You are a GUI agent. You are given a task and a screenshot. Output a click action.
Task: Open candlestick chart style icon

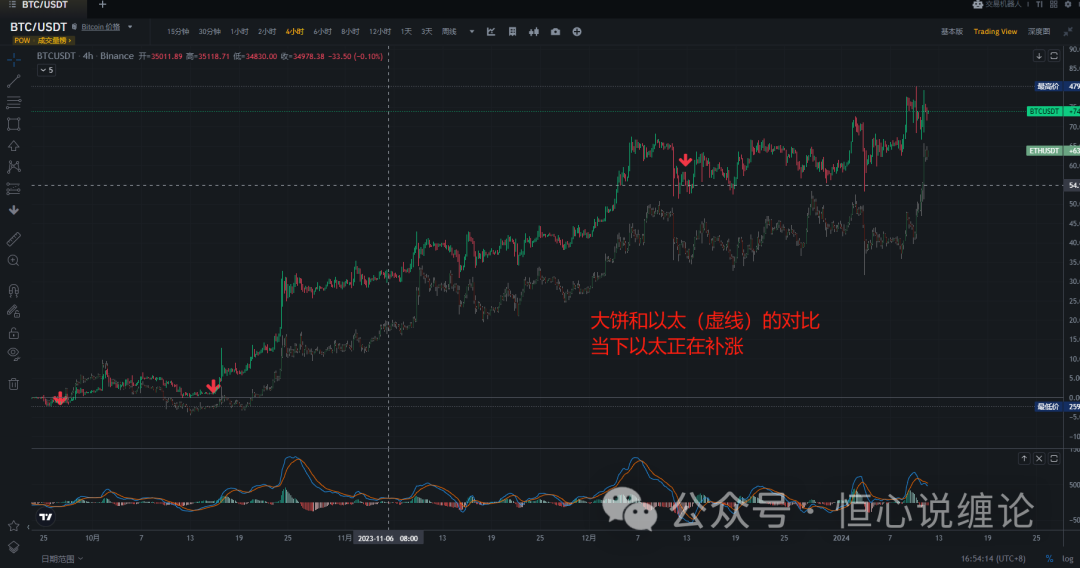click(x=534, y=32)
